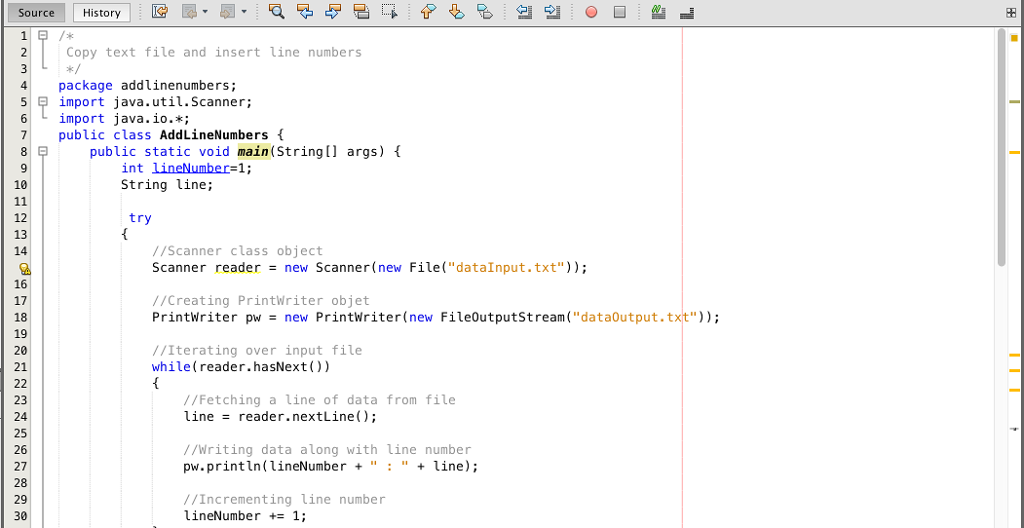1024x528 pixels.
Task: Collapse the imports fold at line 5
Action: tap(42, 101)
